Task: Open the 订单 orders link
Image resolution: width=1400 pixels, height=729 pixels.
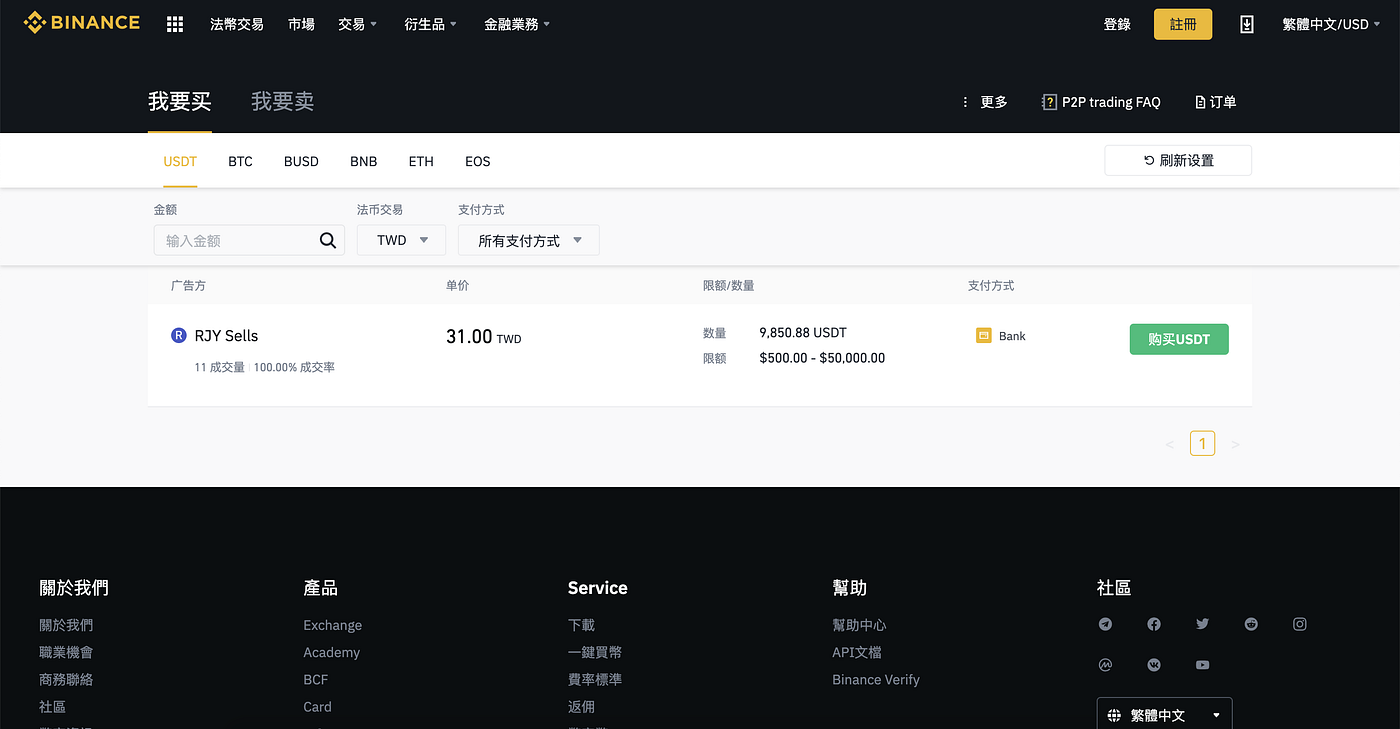Action: pos(1216,102)
